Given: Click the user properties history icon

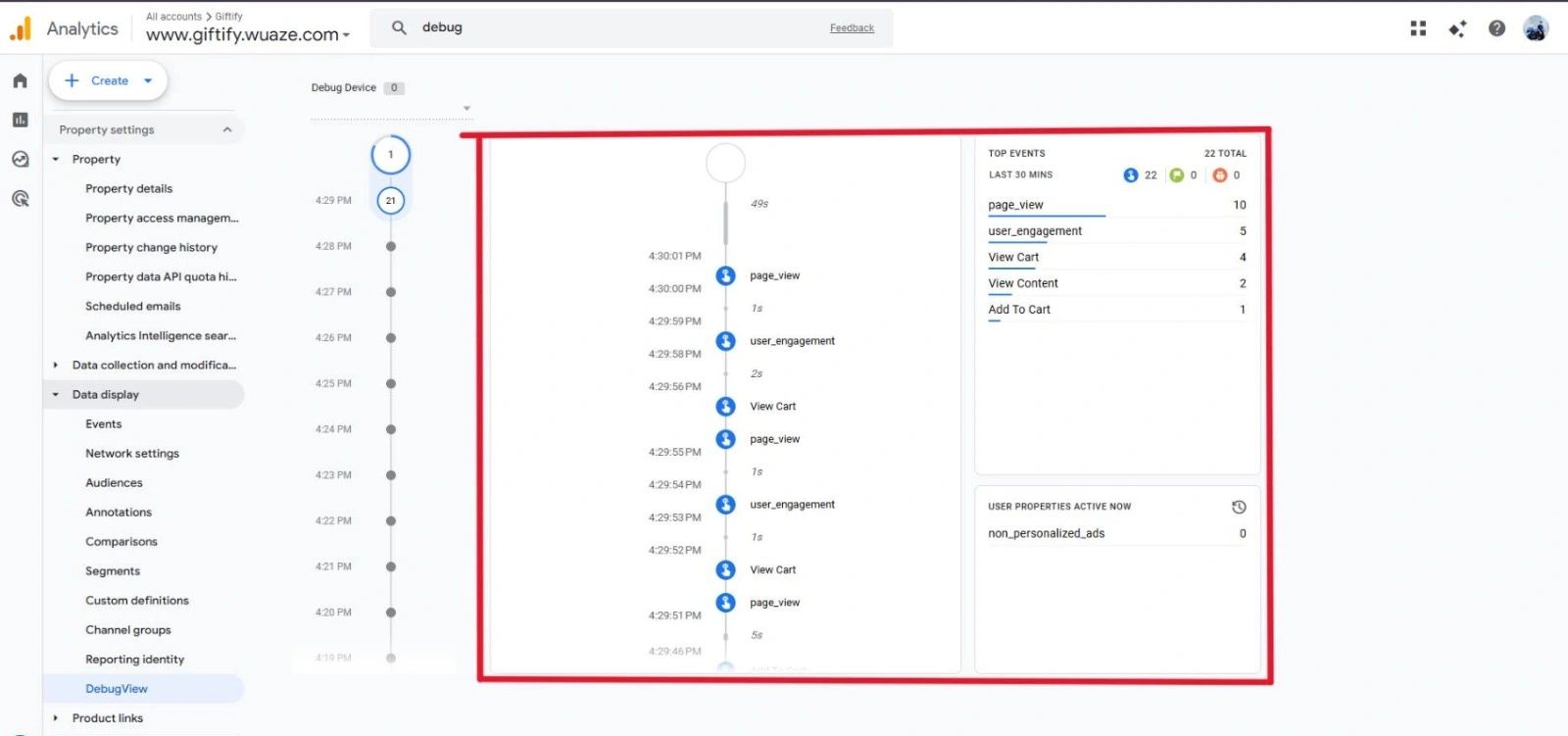Looking at the screenshot, I should (1239, 507).
